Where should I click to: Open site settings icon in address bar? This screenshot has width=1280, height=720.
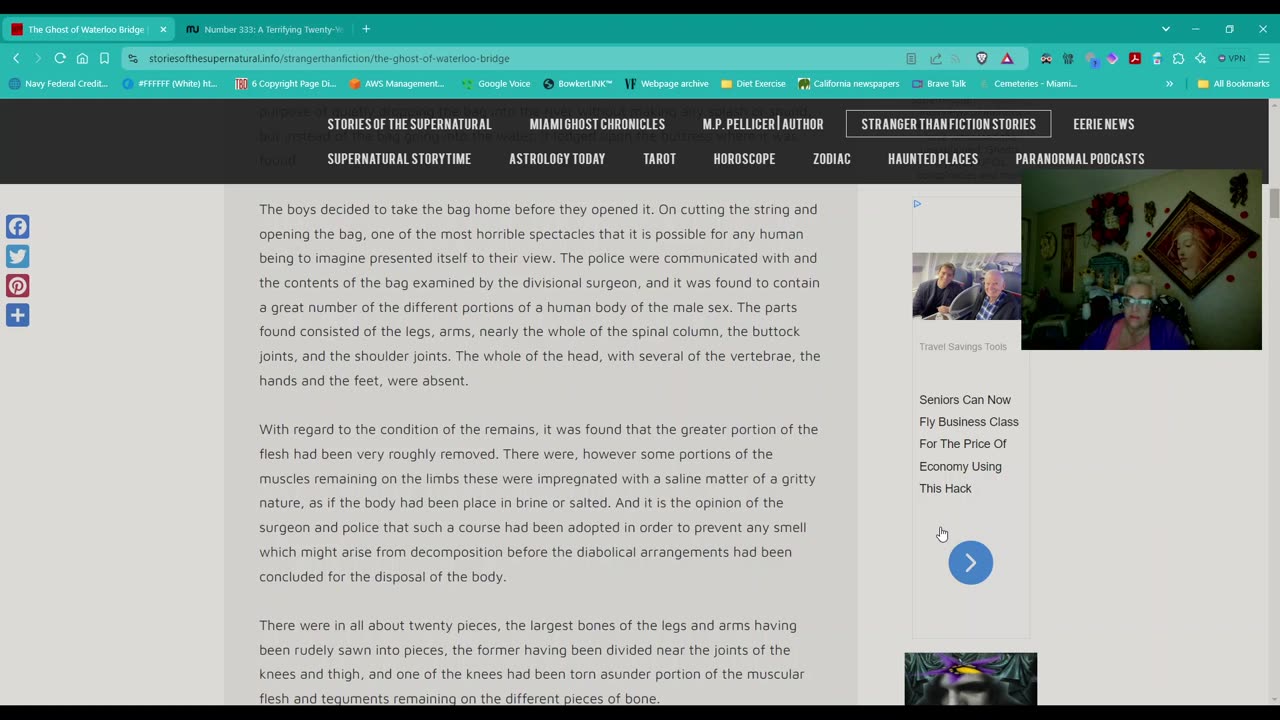(133, 58)
